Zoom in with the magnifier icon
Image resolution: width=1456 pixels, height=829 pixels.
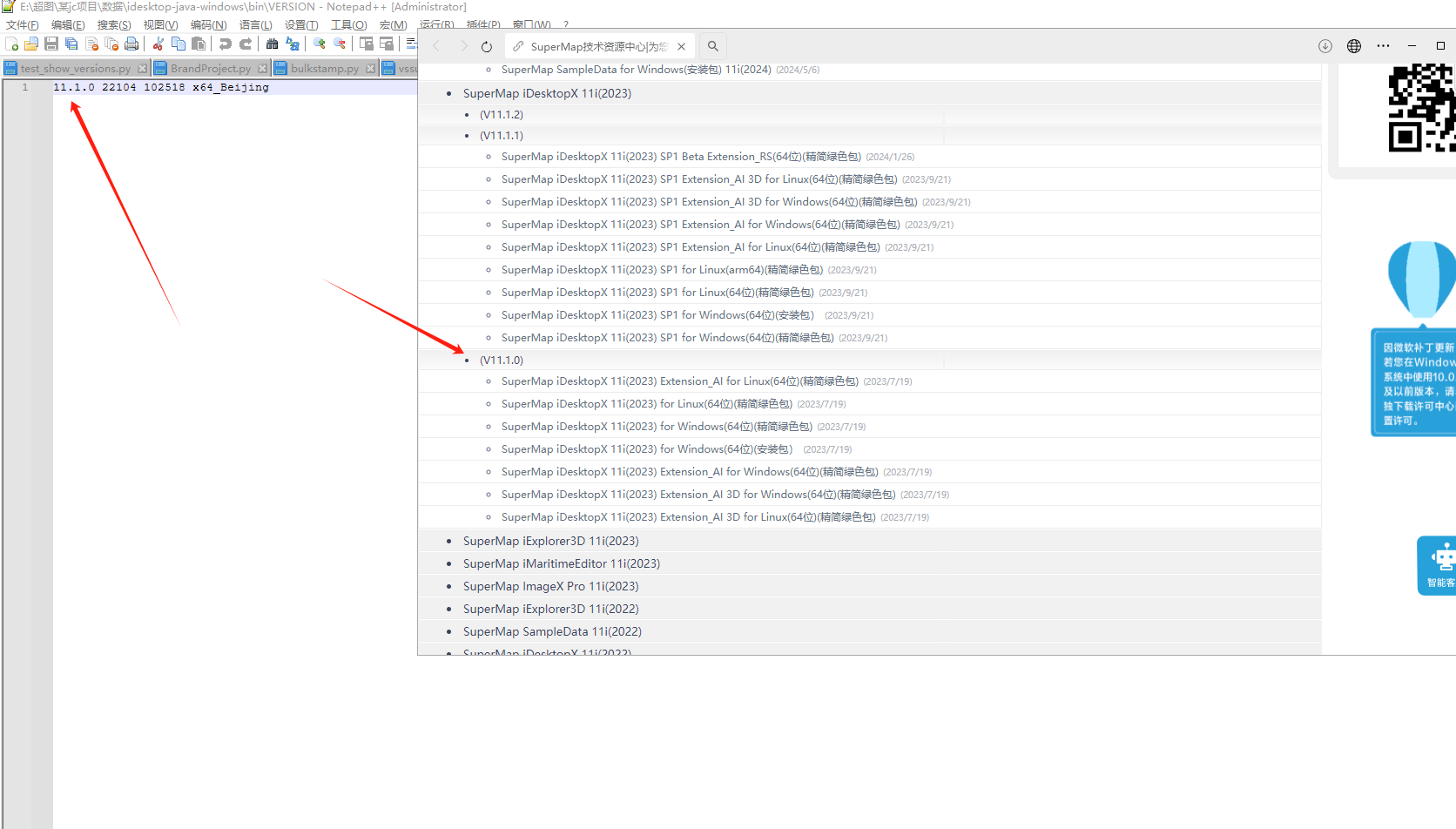319,44
